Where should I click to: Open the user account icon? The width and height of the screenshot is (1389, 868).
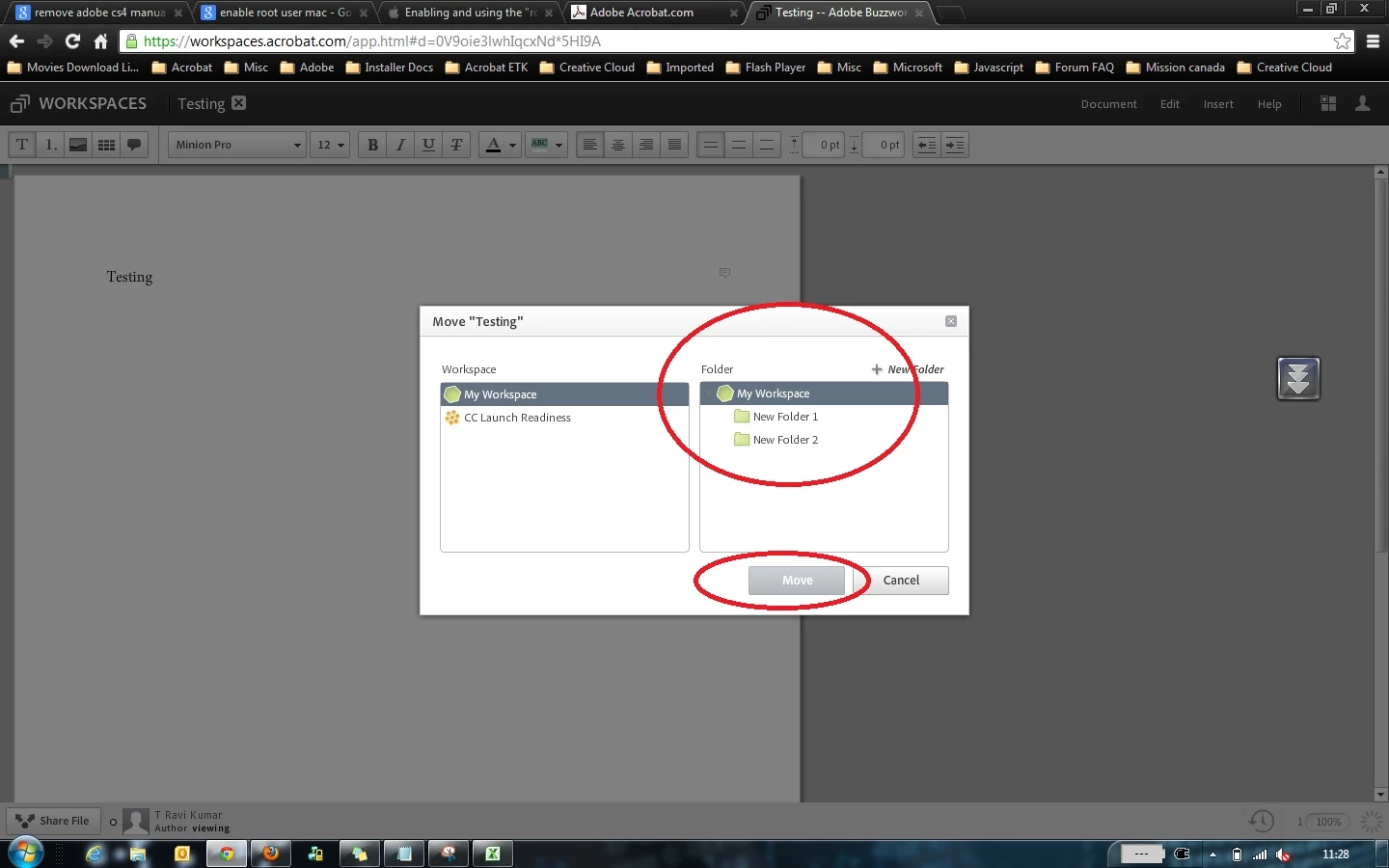point(1363,103)
